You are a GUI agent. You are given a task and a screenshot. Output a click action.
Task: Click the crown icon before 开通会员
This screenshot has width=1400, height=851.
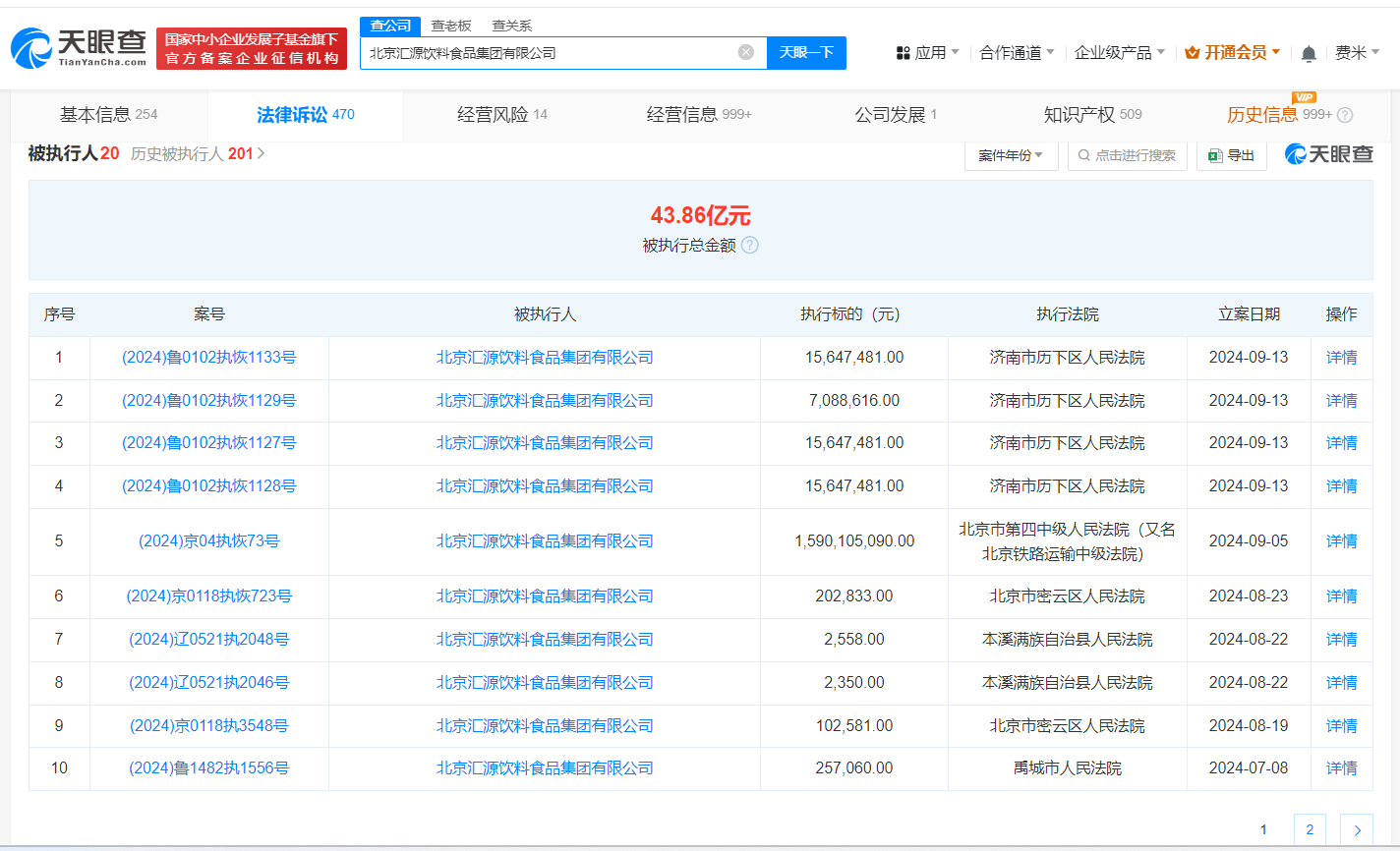[x=1195, y=52]
